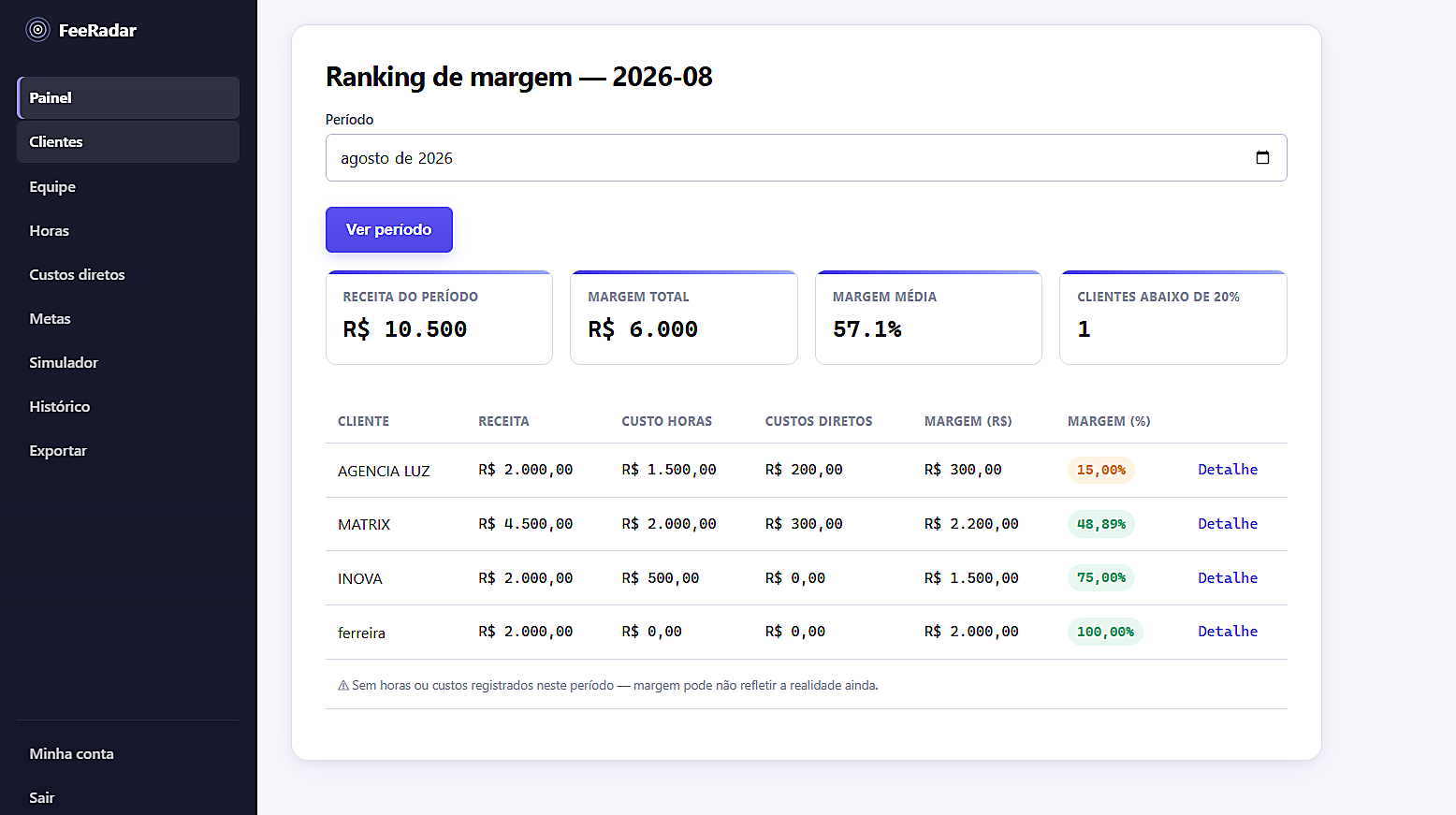The image size is (1456, 815).
Task: Go to Clientes in the sidebar
Action: tap(128, 141)
